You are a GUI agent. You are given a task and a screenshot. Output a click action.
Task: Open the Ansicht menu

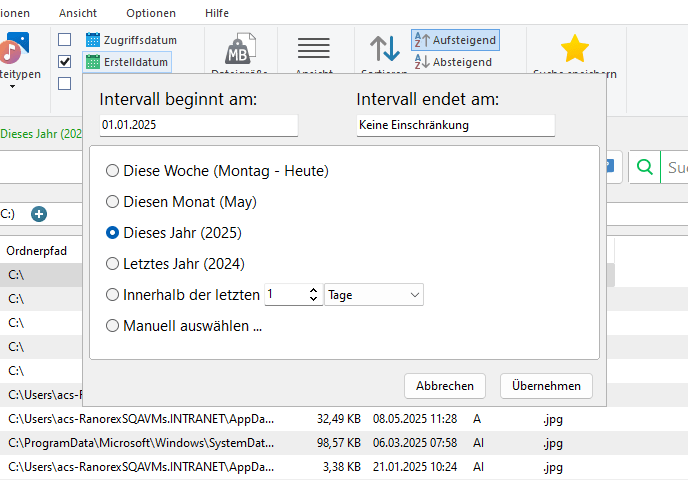tap(78, 13)
